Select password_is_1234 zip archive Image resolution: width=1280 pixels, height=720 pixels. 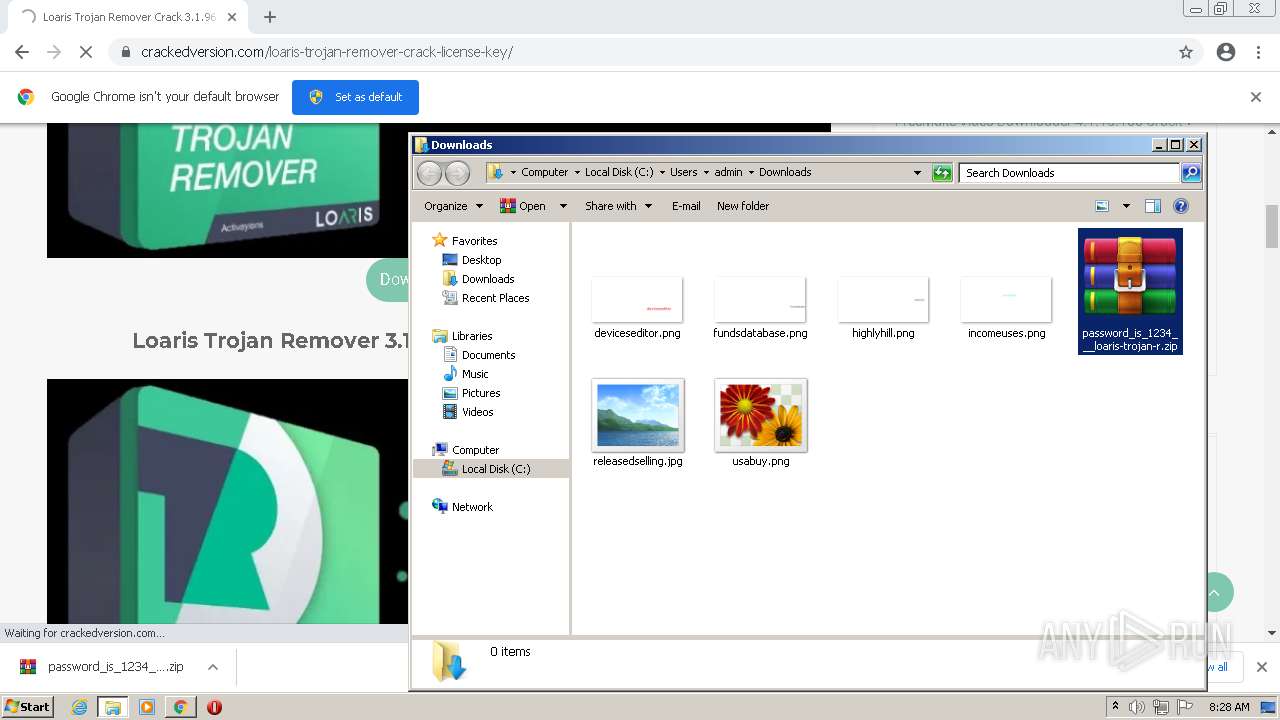pyautogui.click(x=1130, y=292)
